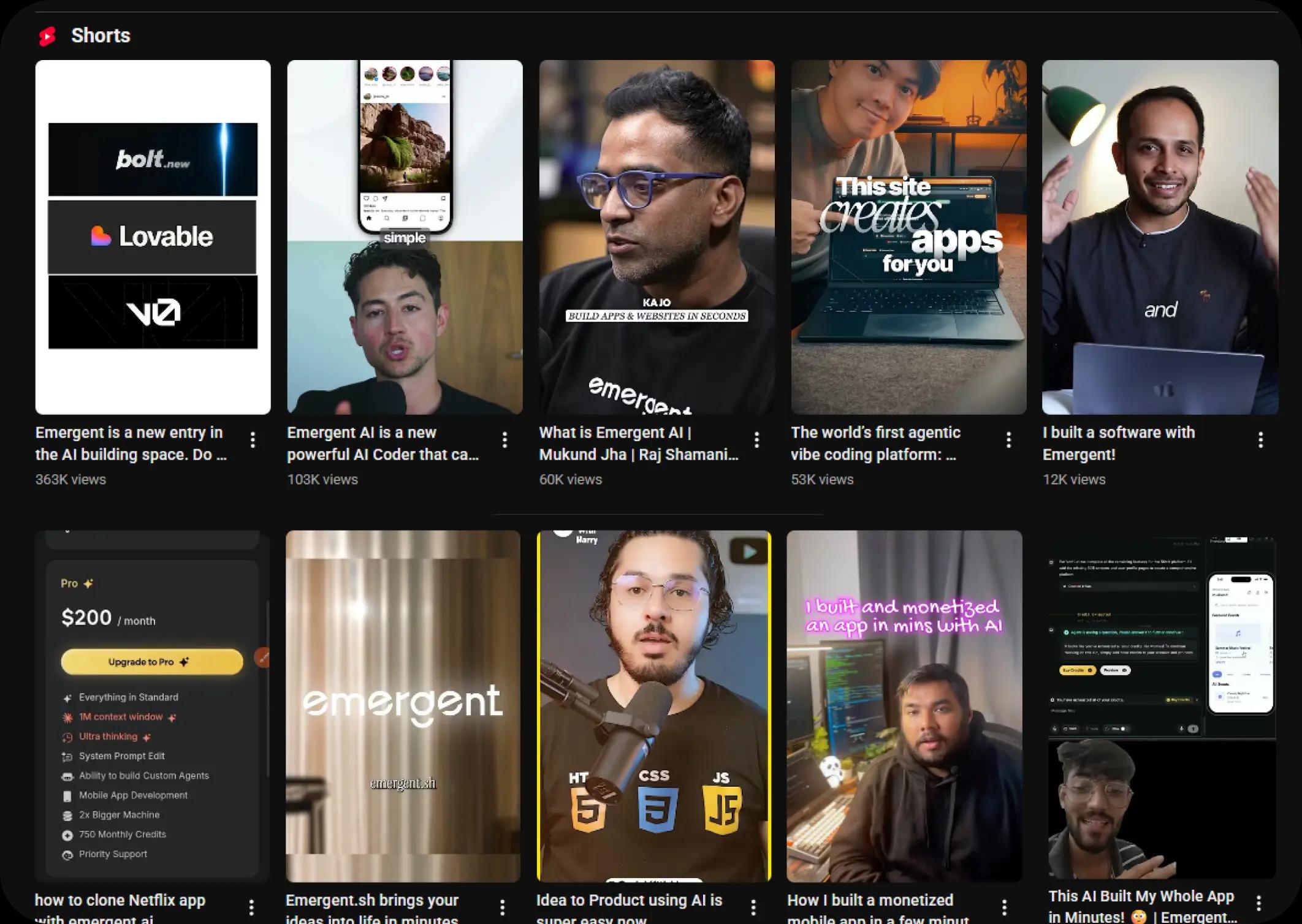Open menu for 'This AI Built My Whole App' short
The width and height of the screenshot is (1302, 924).
[1258, 903]
